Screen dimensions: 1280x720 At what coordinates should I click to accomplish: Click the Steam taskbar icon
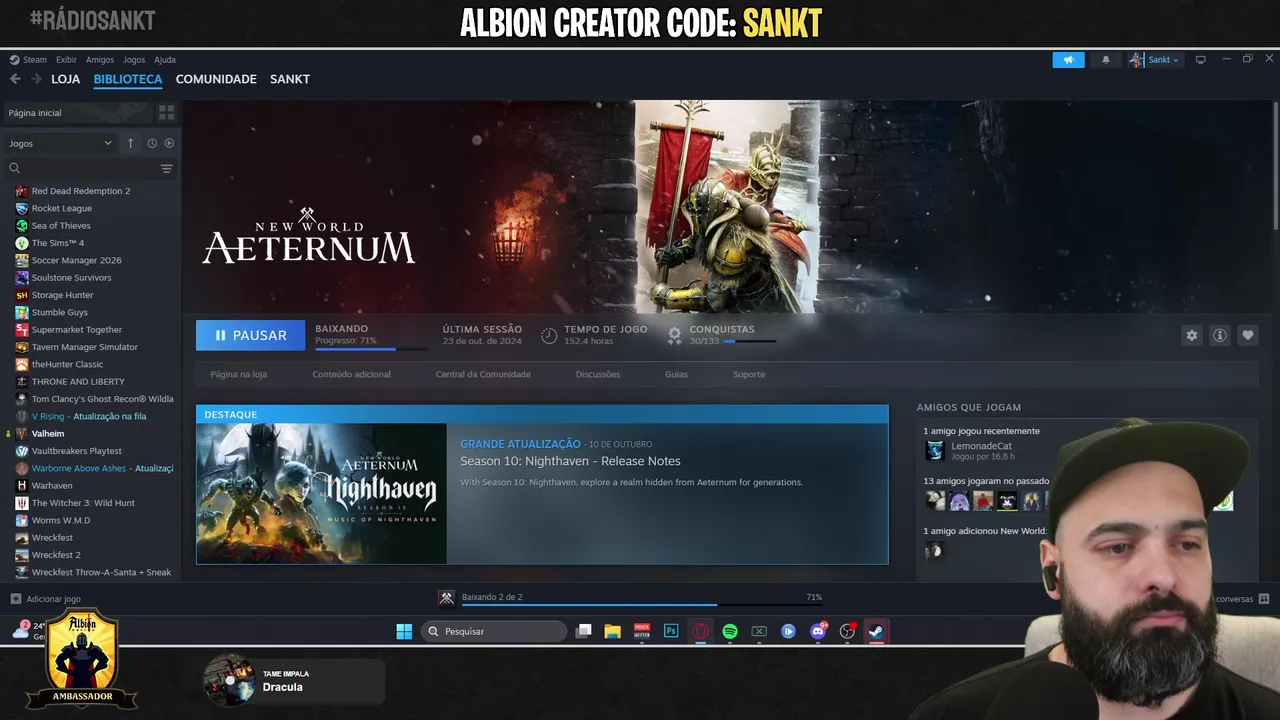pyautogui.click(x=876, y=631)
